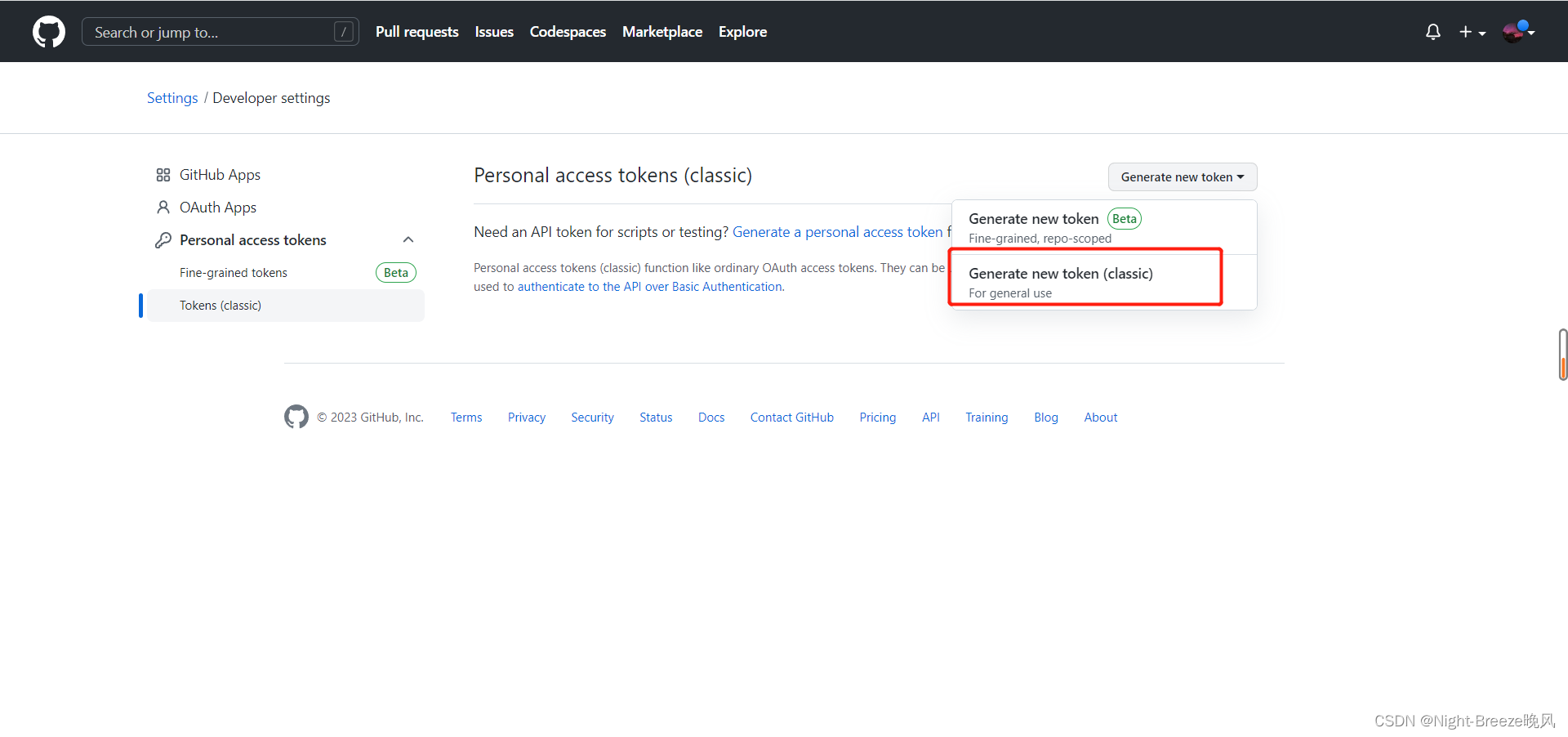Focus the Search or jump to field
This screenshot has height=737, width=1568.
pyautogui.click(x=220, y=32)
